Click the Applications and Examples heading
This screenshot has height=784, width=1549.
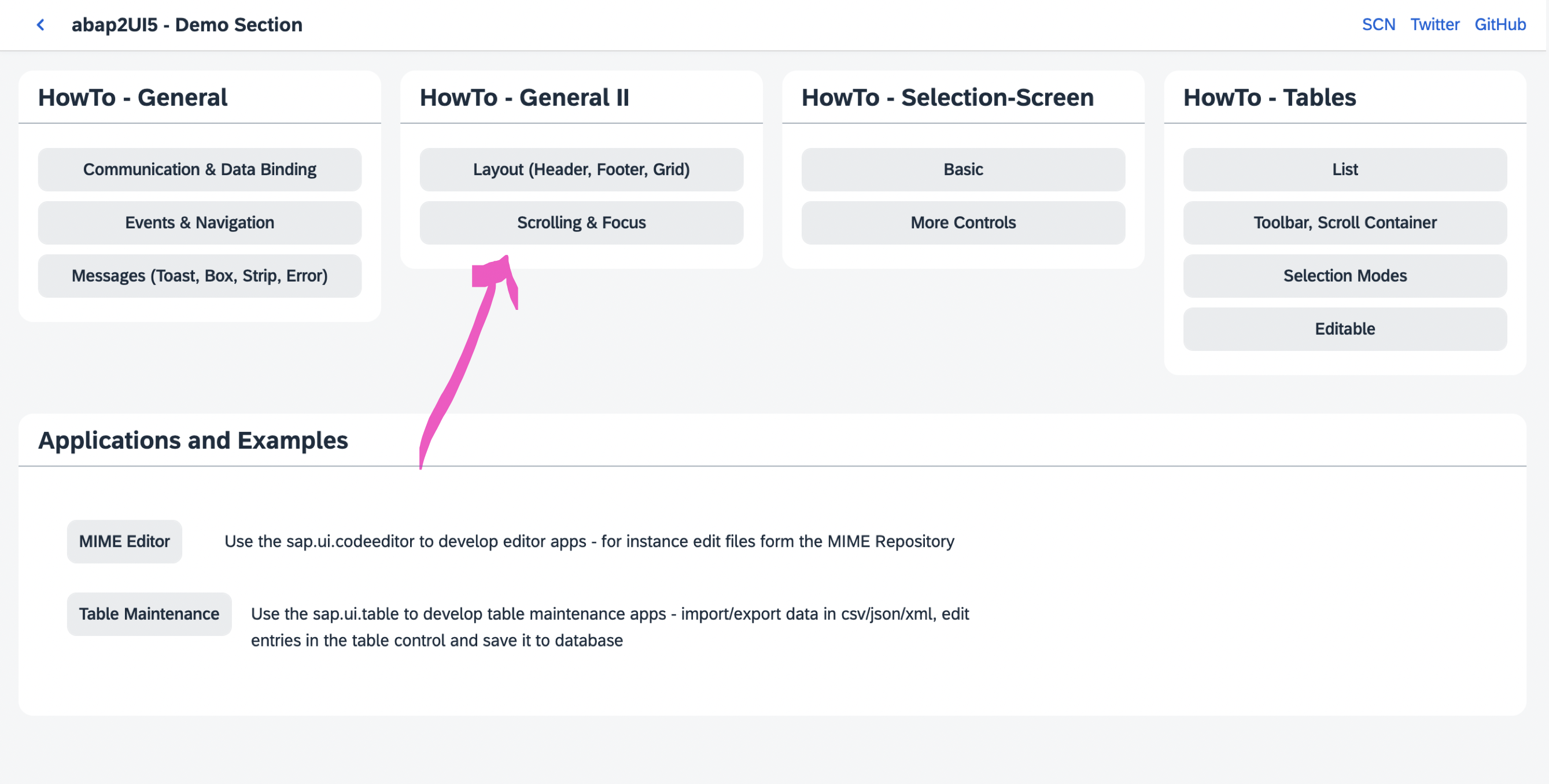click(x=193, y=440)
